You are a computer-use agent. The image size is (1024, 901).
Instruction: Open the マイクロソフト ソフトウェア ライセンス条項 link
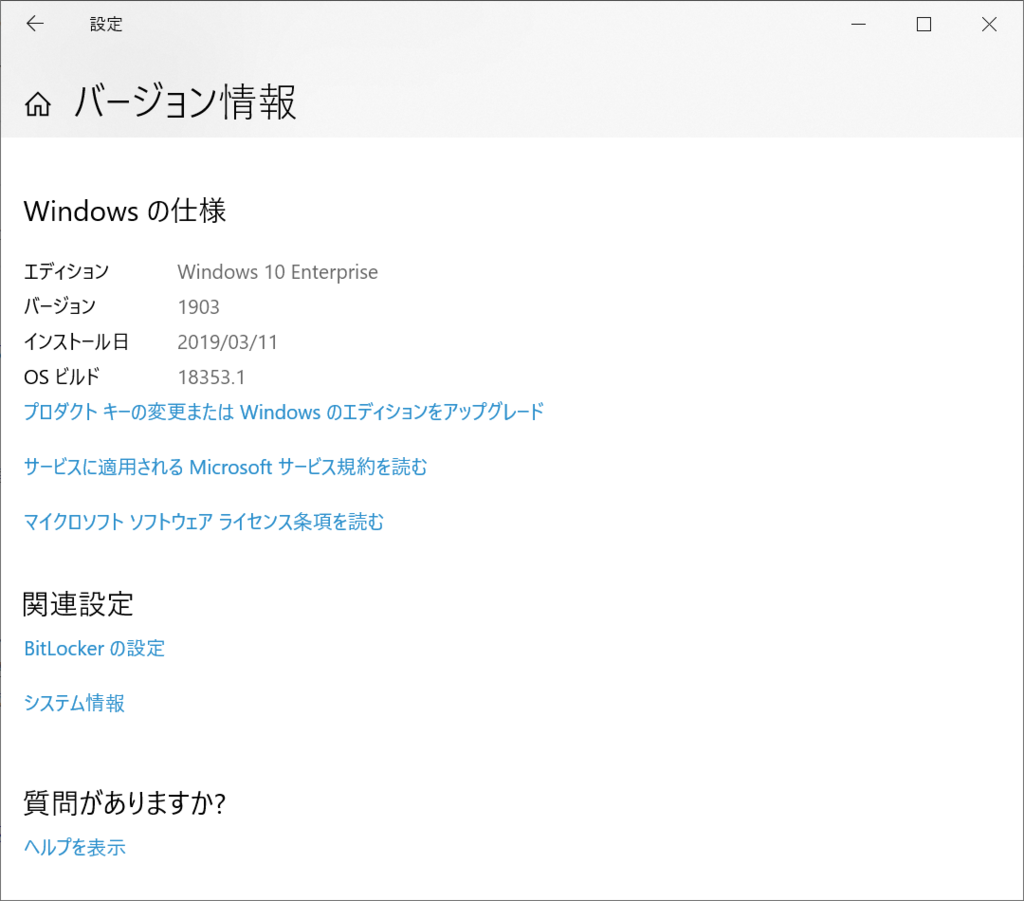[x=204, y=522]
